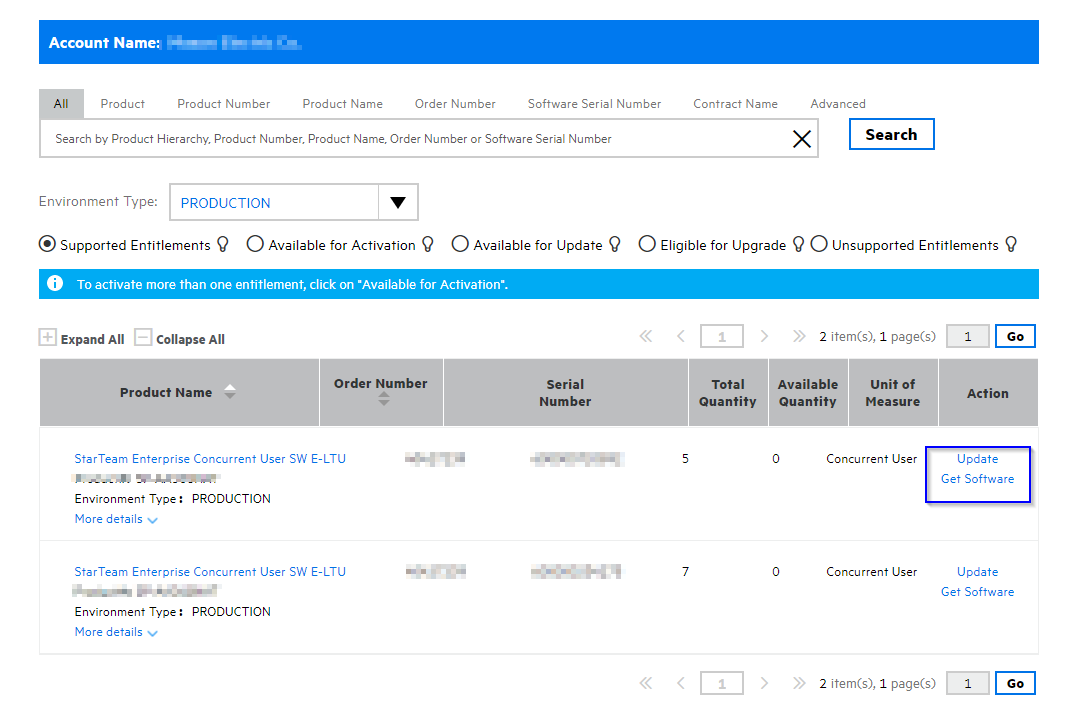The width and height of the screenshot is (1066, 711).
Task: Click the lightbulb beside Eligible for Upgrade
Action: click(x=797, y=244)
